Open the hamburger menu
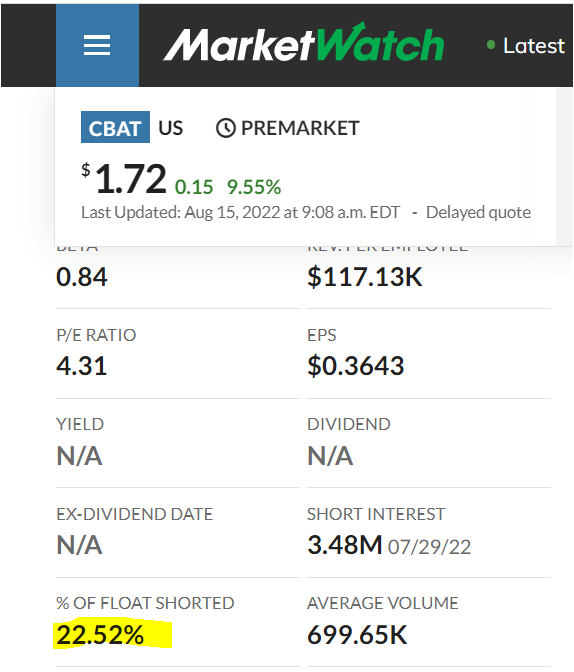Screen dimensions: 574x672 (x=97, y=45)
